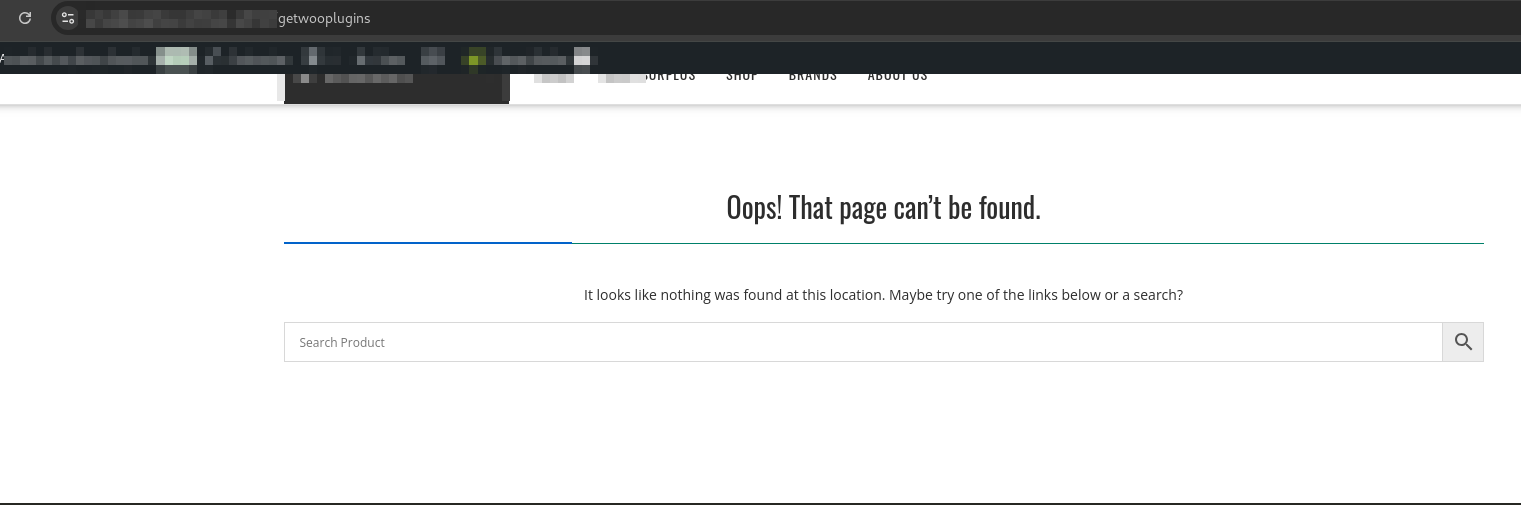Viewport: 1521px width, 505px height.
Task: Click the magnifier search button
Action: [1463, 342]
